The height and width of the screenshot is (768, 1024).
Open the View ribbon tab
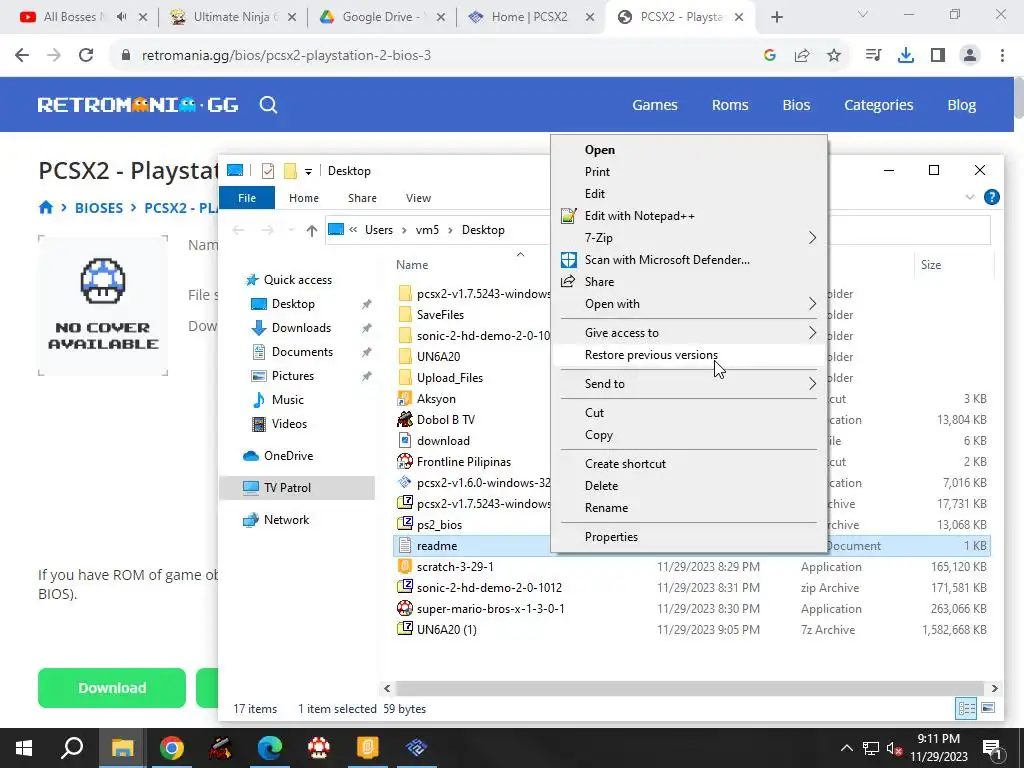[418, 198]
